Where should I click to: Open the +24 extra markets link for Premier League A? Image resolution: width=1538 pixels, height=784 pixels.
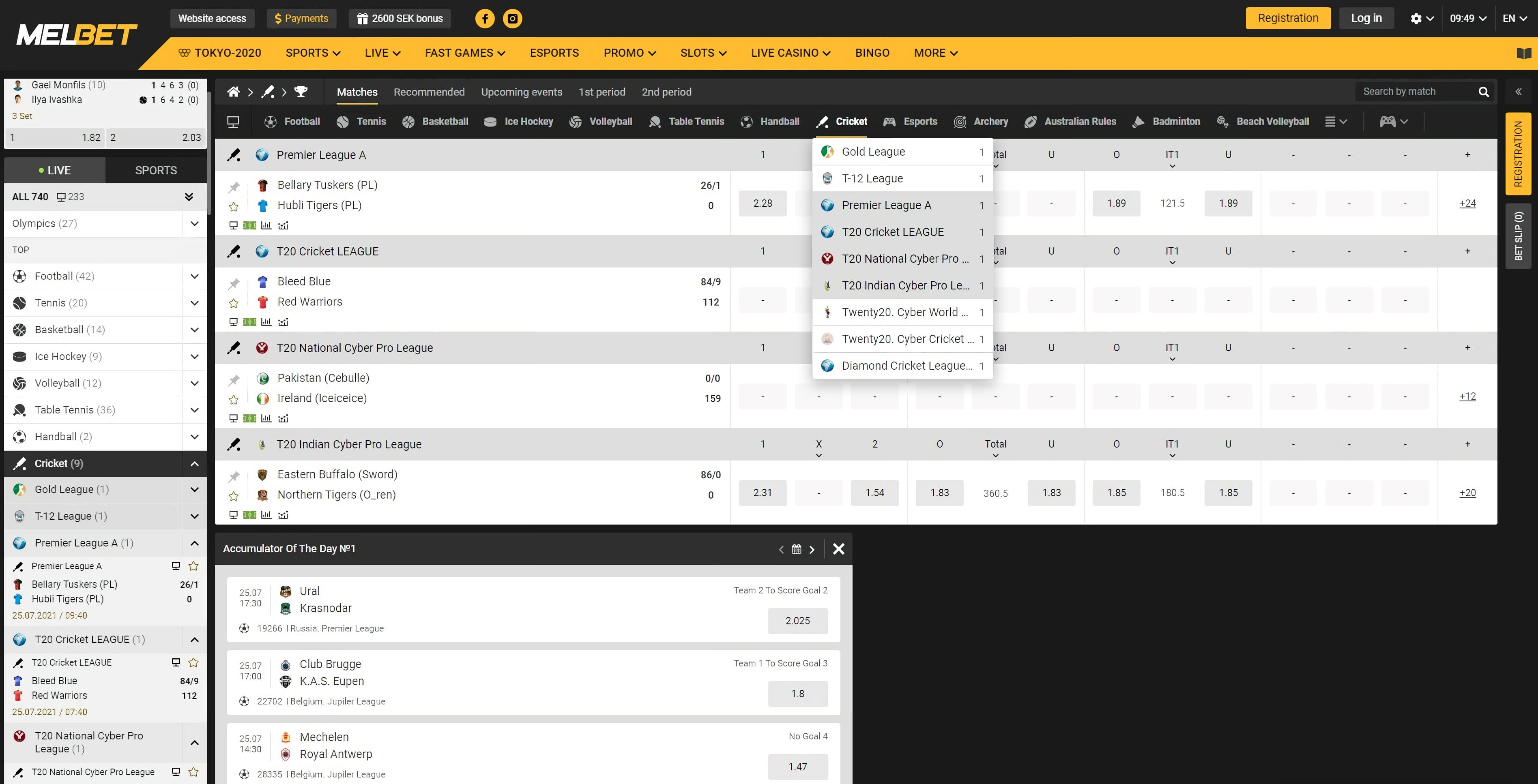(1467, 203)
